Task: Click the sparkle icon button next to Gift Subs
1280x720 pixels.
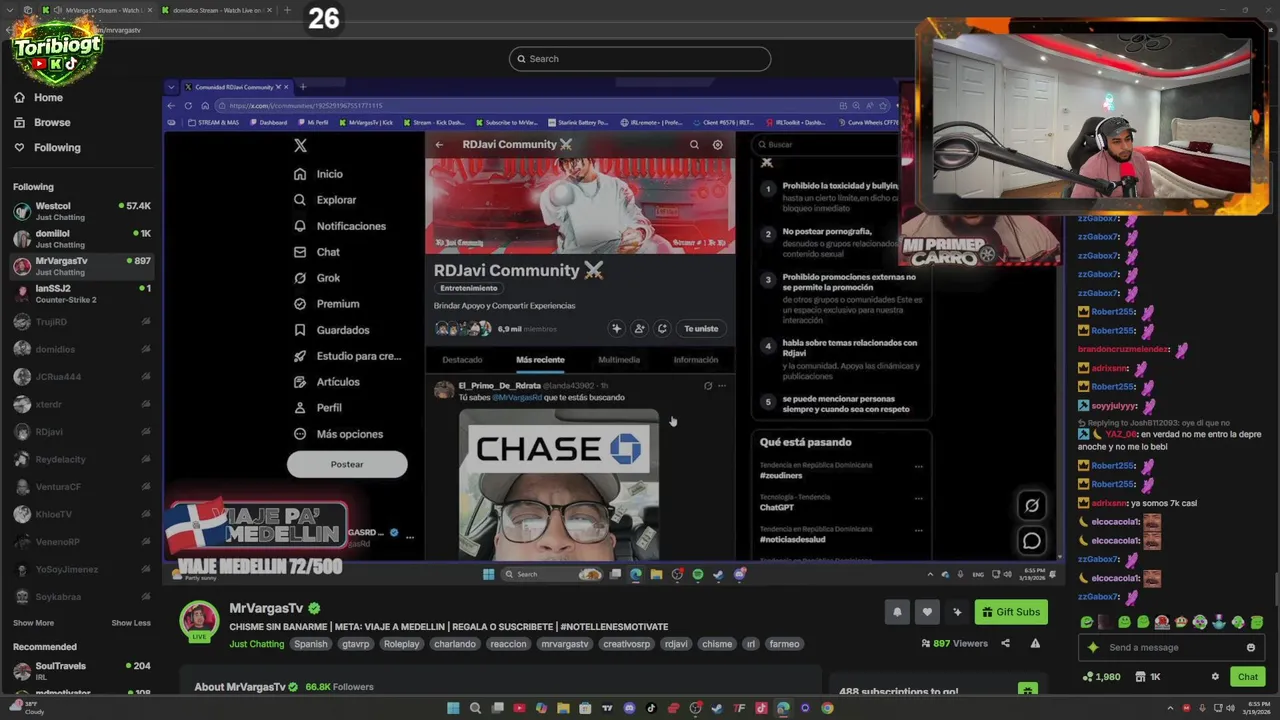Action: pos(957,612)
